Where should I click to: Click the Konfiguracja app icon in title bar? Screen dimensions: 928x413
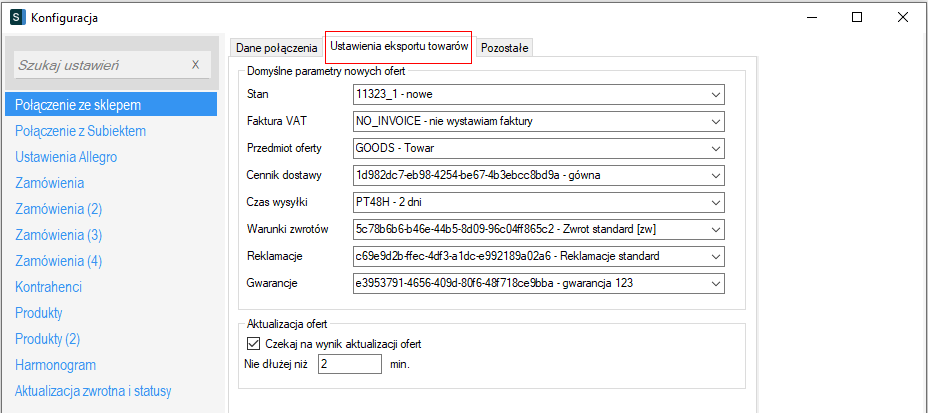(16, 17)
